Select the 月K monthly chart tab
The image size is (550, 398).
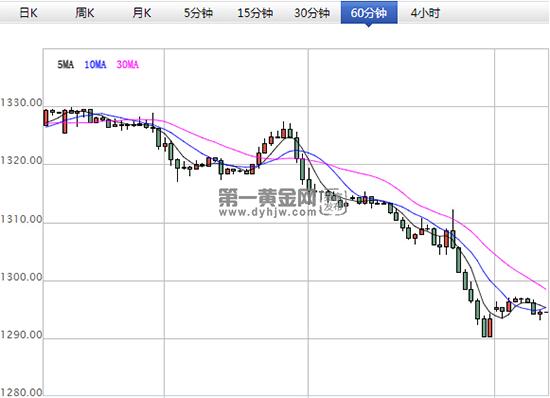142,13
